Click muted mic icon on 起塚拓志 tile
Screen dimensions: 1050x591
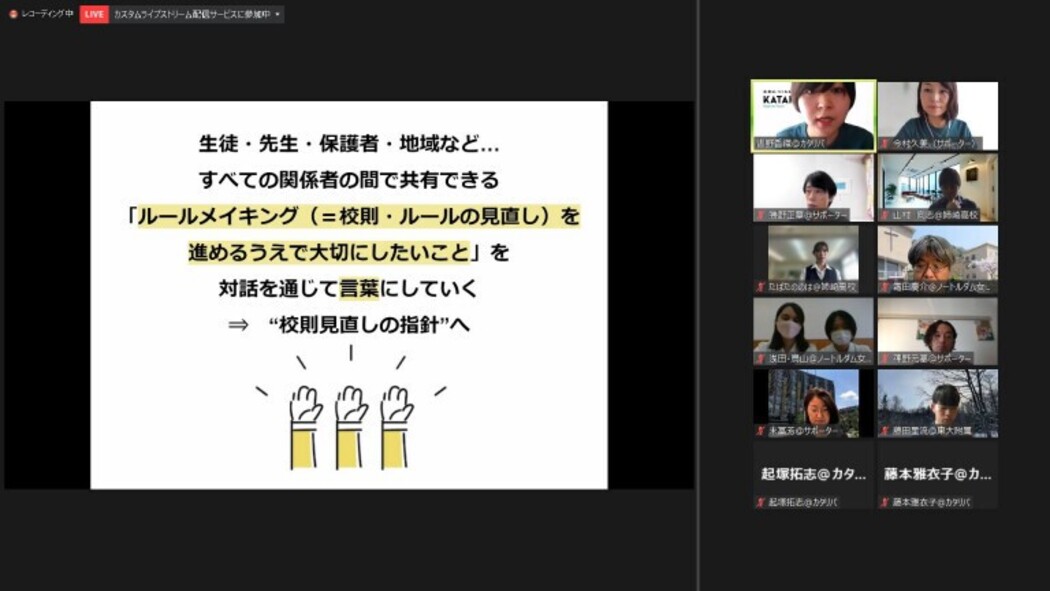(x=760, y=502)
